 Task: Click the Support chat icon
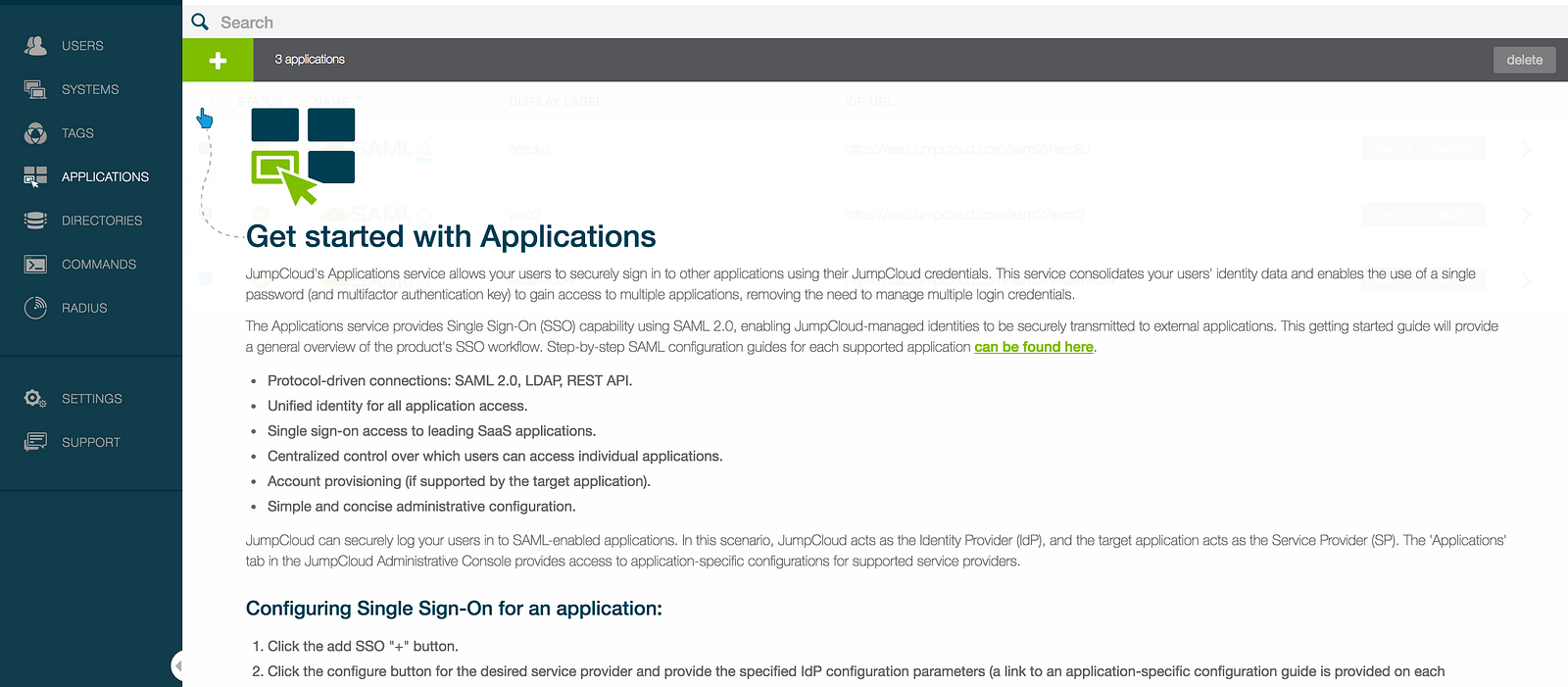pyautogui.click(x=35, y=442)
